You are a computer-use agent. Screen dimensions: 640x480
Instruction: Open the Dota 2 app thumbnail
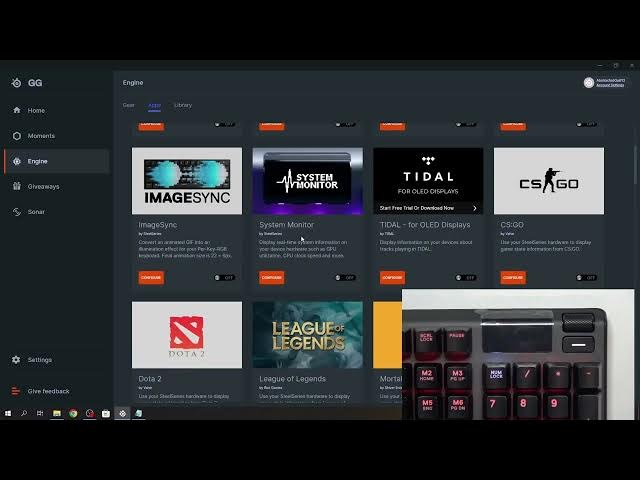[x=187, y=335]
